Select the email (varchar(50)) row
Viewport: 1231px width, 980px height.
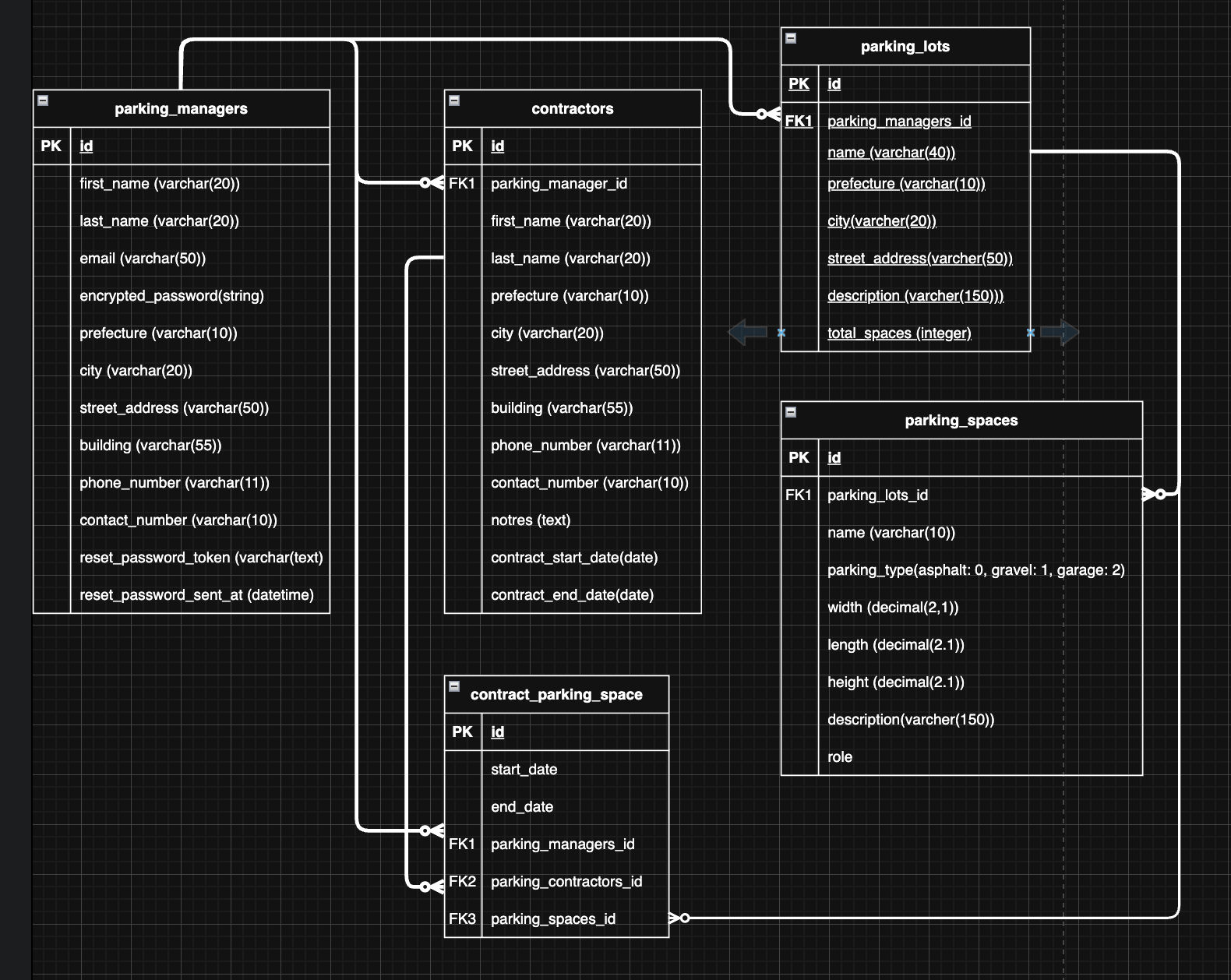[x=182, y=259]
